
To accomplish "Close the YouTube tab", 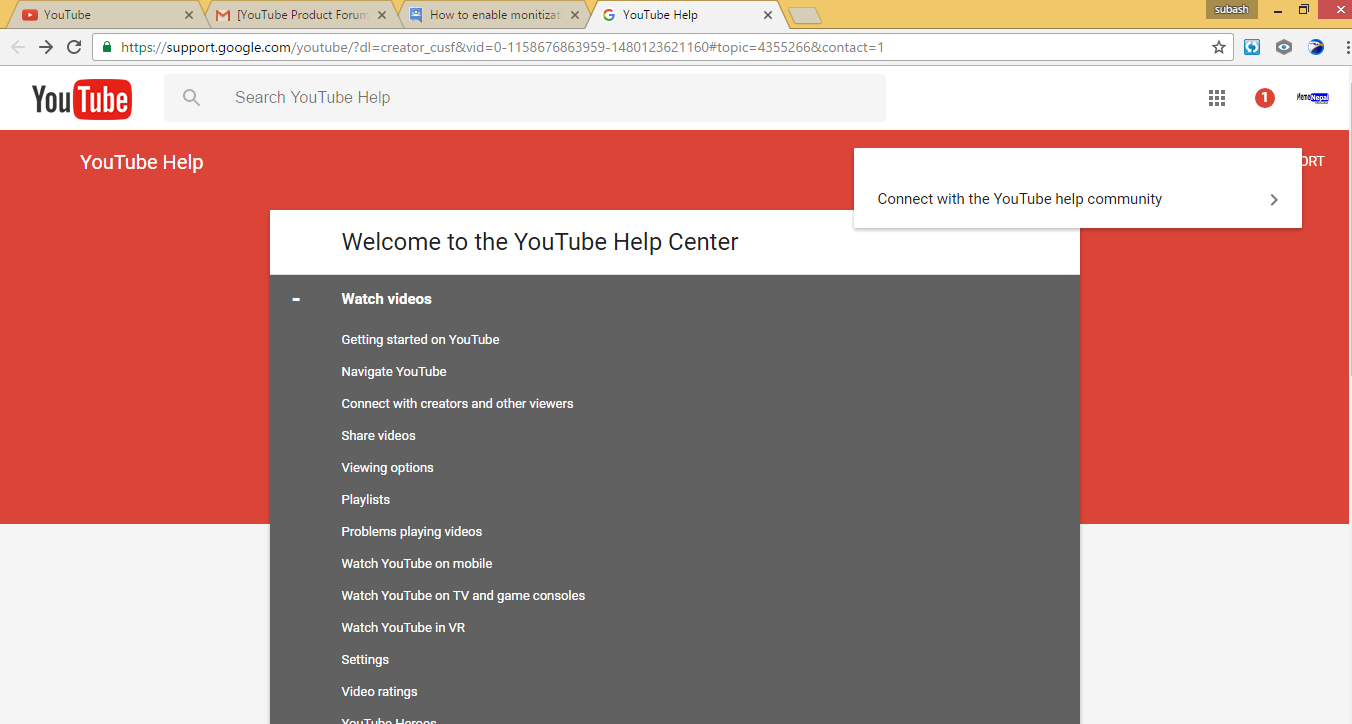I will tap(189, 15).
